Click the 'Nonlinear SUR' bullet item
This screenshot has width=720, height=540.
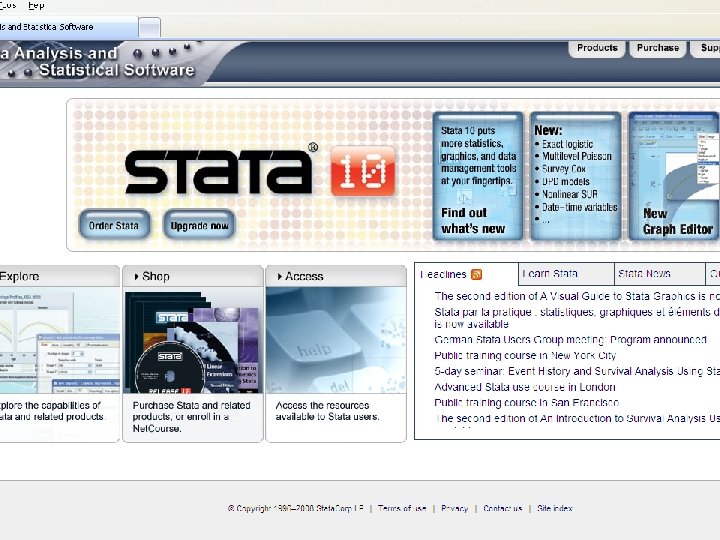coord(570,194)
